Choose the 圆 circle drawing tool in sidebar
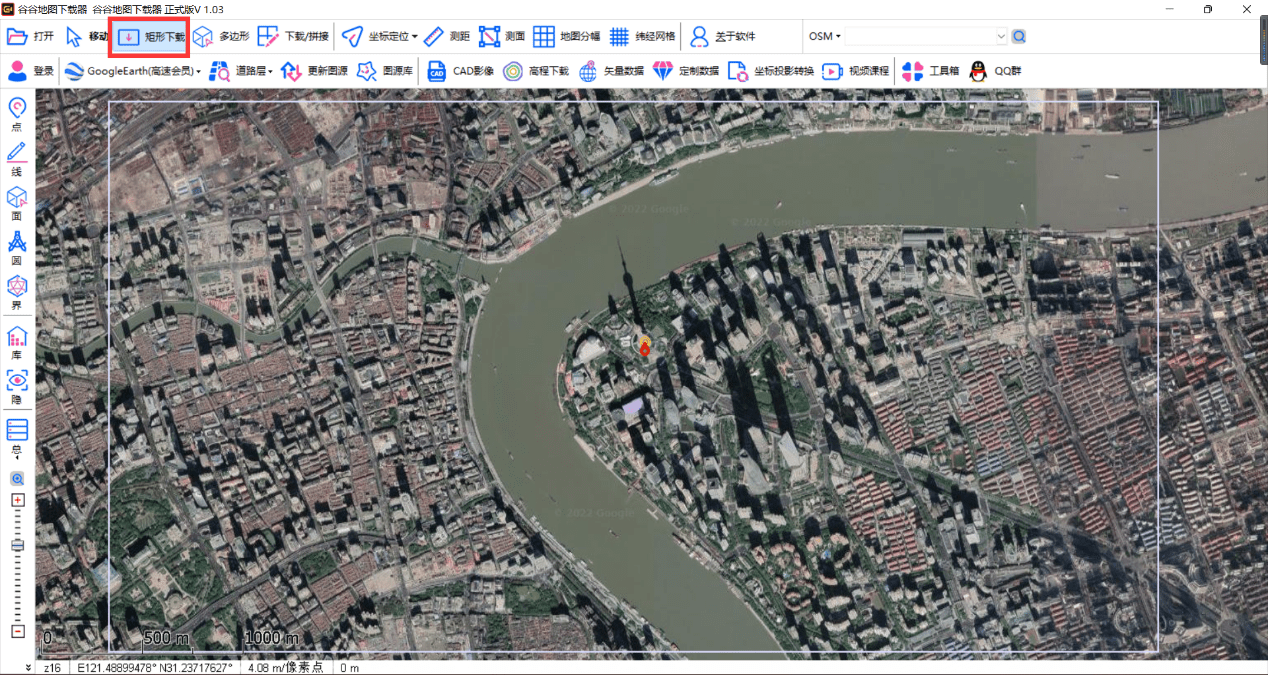The height and width of the screenshot is (675, 1268). coord(17,245)
